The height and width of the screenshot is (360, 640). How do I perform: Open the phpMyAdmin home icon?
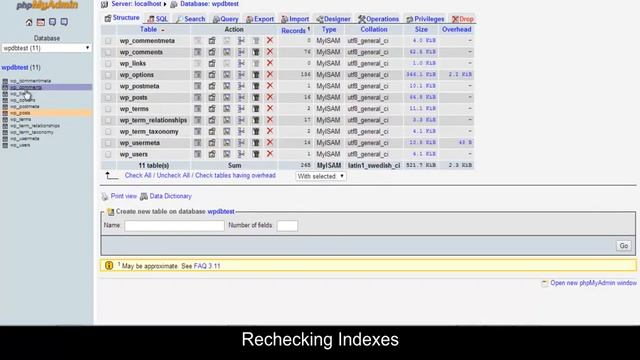coord(29,22)
